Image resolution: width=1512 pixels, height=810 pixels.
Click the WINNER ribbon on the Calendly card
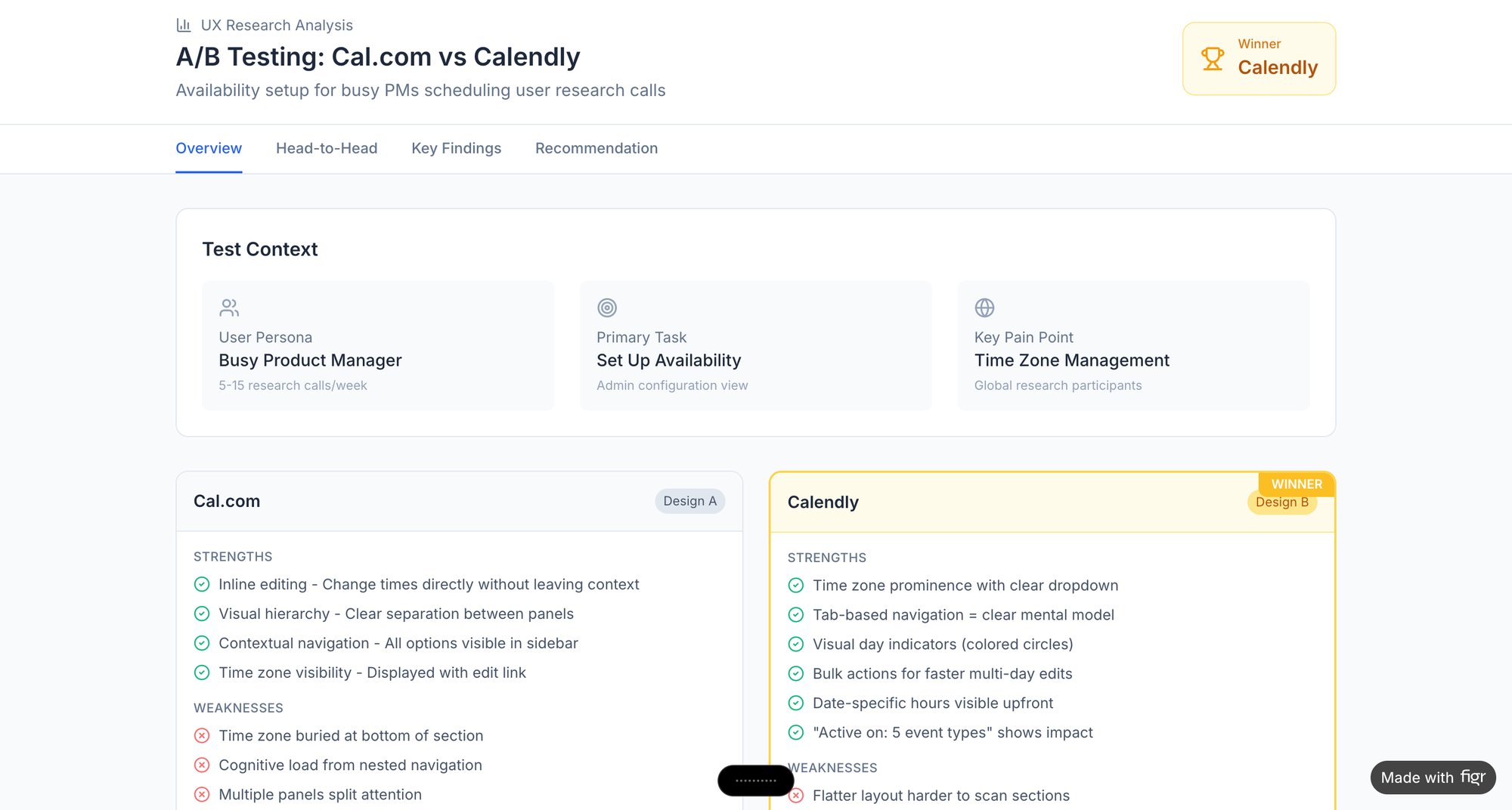pyautogui.click(x=1296, y=484)
